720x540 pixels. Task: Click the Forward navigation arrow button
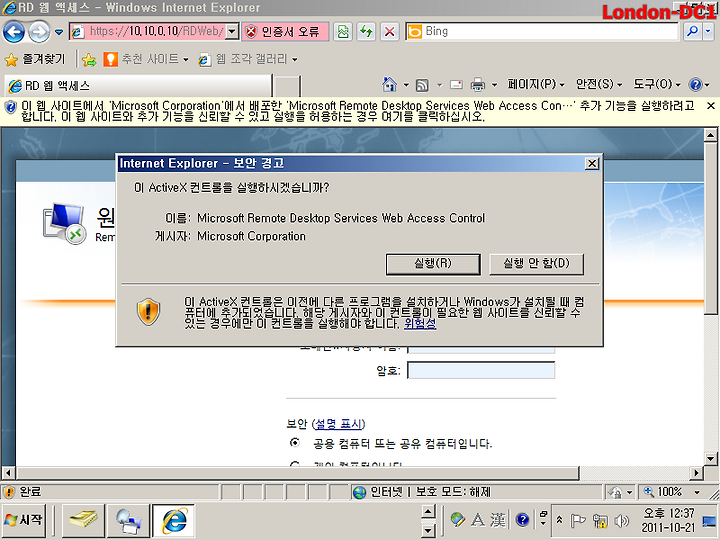click(39, 32)
